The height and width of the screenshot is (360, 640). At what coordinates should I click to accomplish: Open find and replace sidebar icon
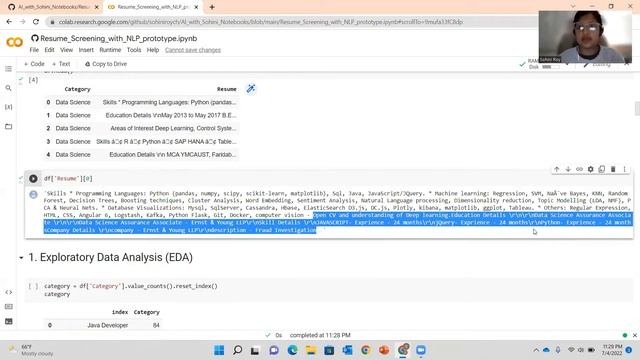[x=9, y=88]
